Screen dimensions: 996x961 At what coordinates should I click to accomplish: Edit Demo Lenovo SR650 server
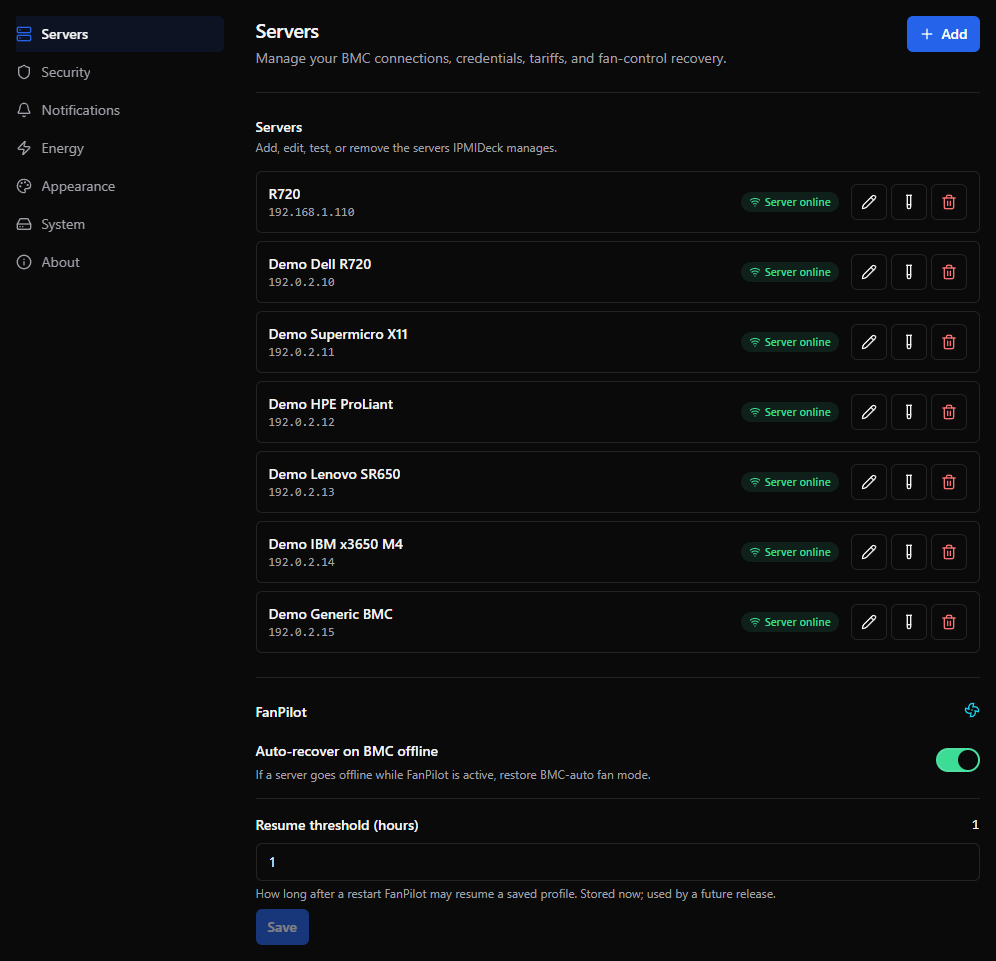point(868,482)
